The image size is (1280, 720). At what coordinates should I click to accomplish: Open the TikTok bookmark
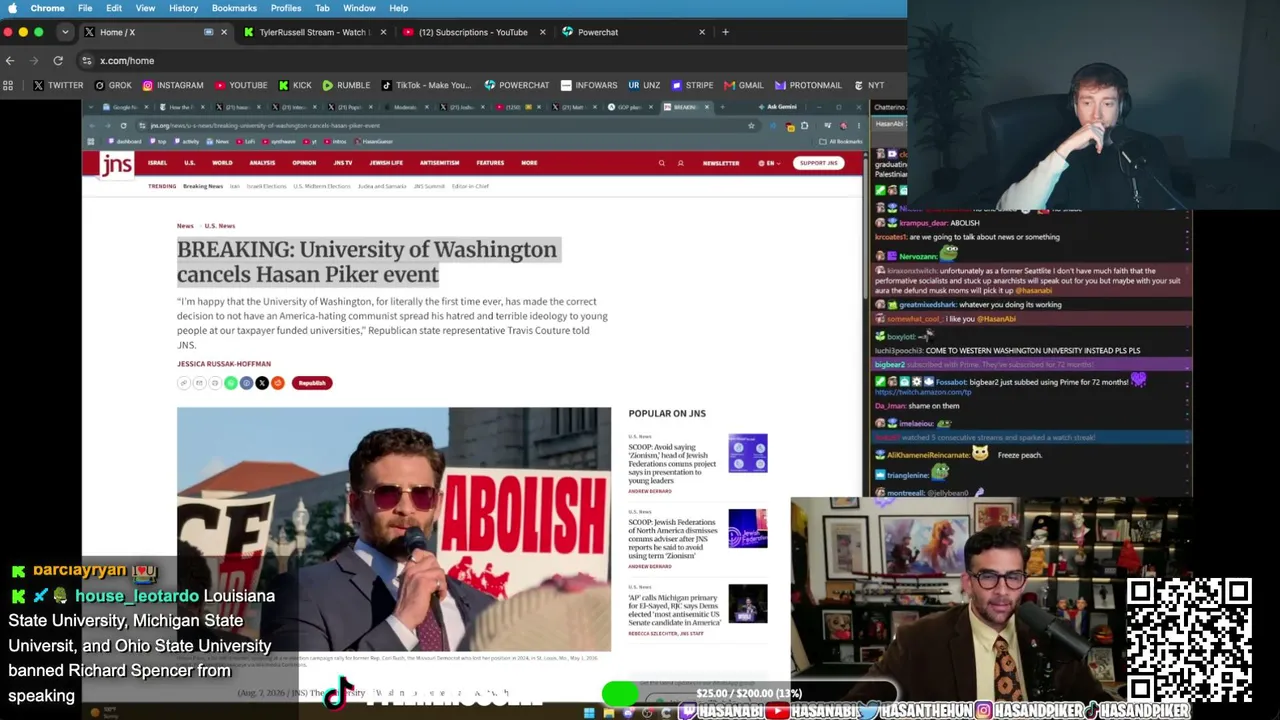point(425,85)
